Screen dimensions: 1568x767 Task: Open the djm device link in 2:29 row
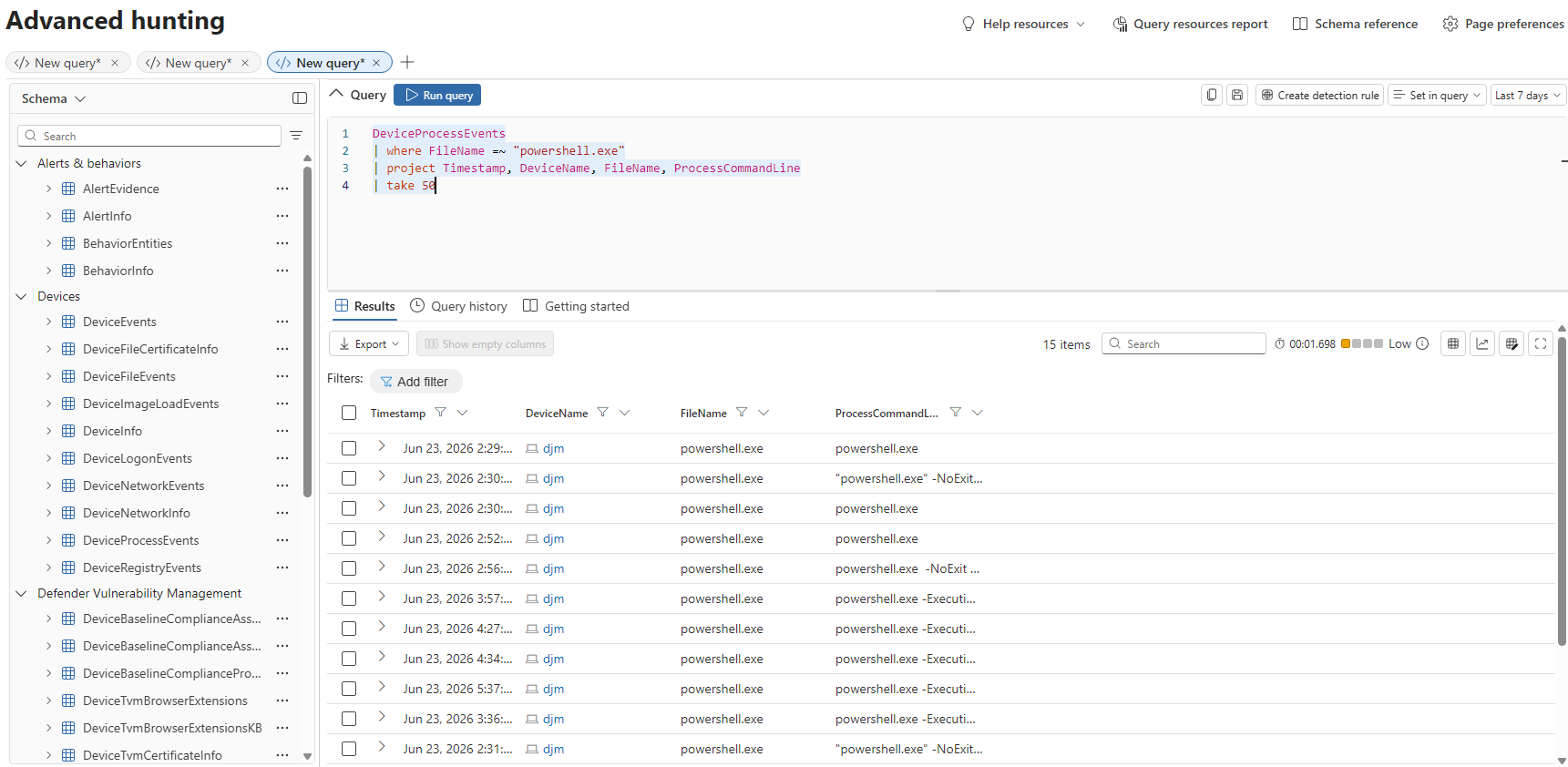coord(553,448)
